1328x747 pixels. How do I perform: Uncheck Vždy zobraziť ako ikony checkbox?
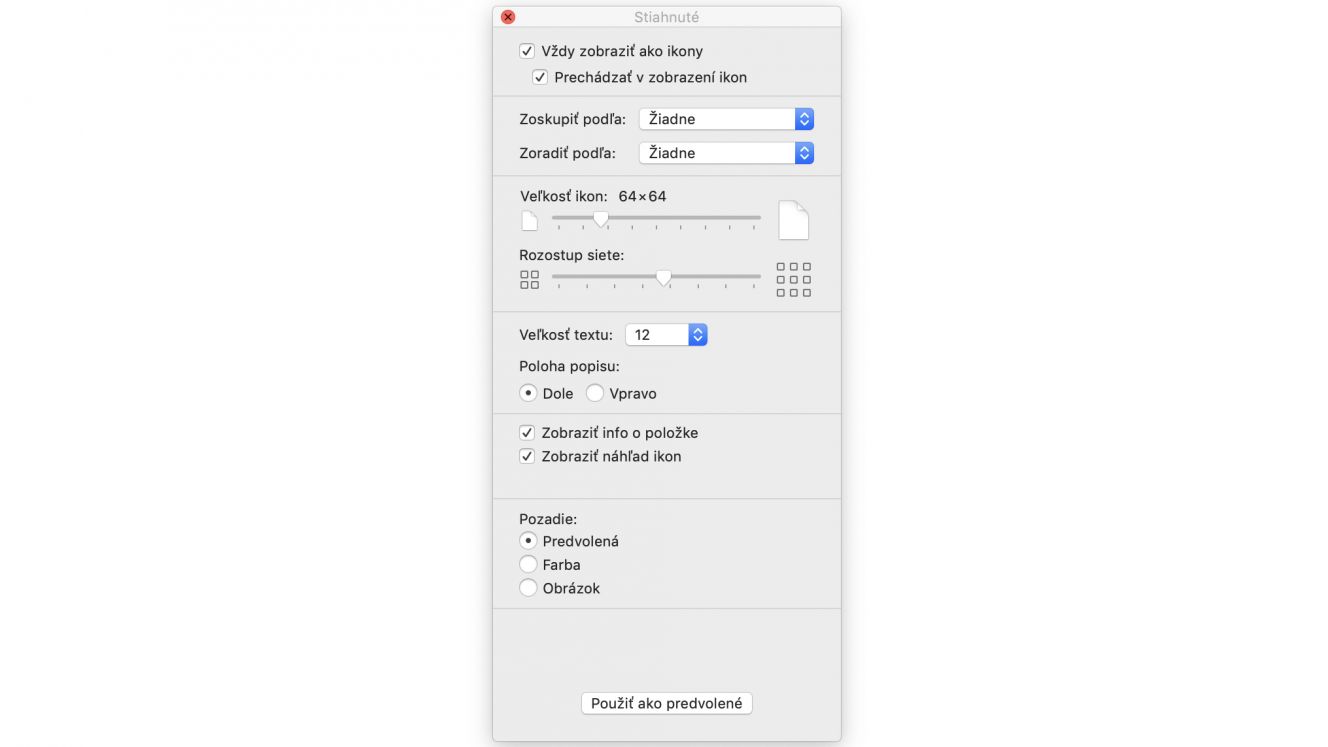coord(527,51)
